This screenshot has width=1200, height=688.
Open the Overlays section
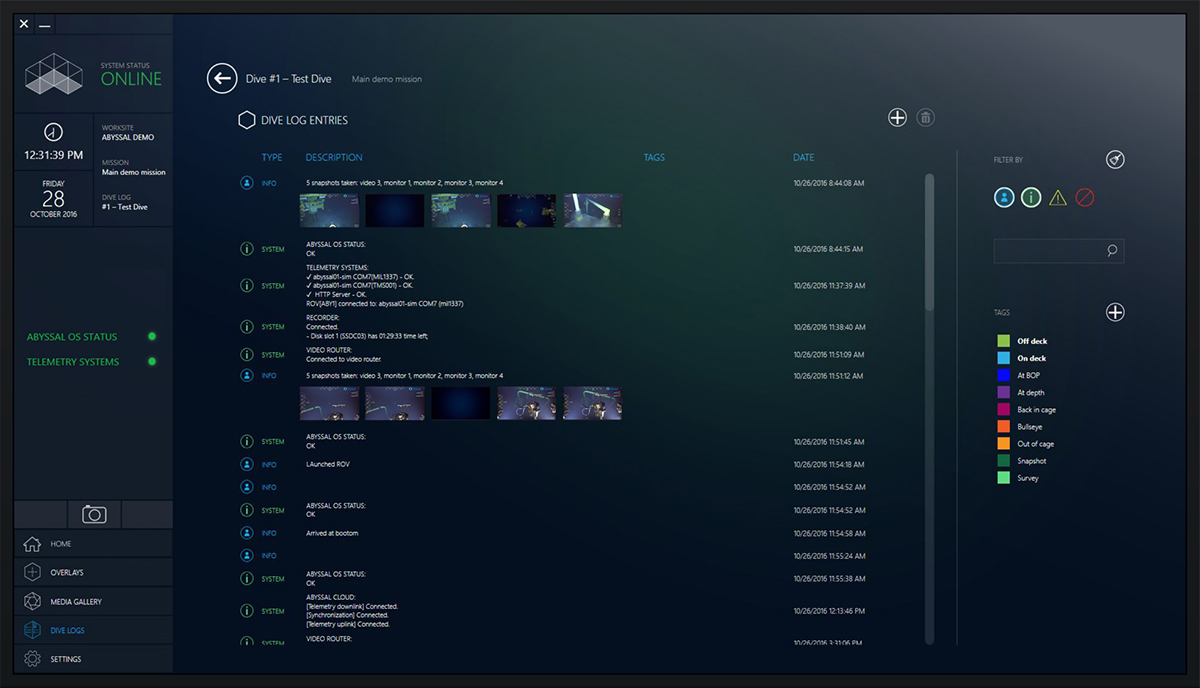click(x=94, y=573)
